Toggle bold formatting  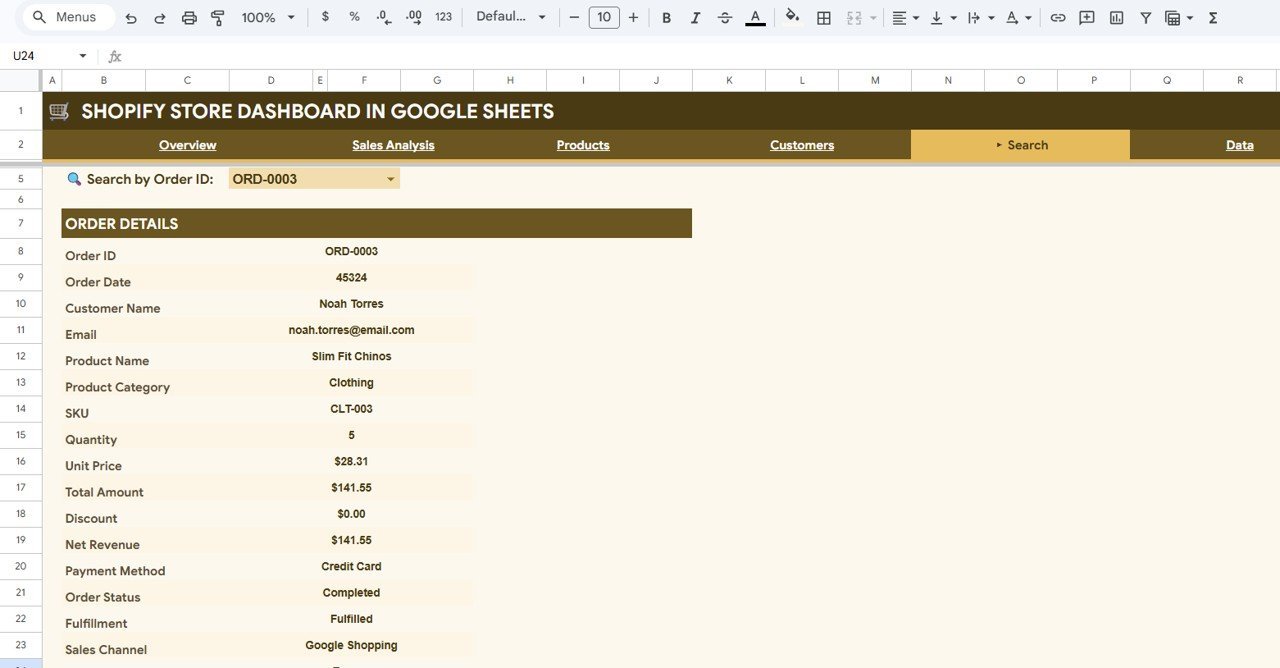(666, 17)
